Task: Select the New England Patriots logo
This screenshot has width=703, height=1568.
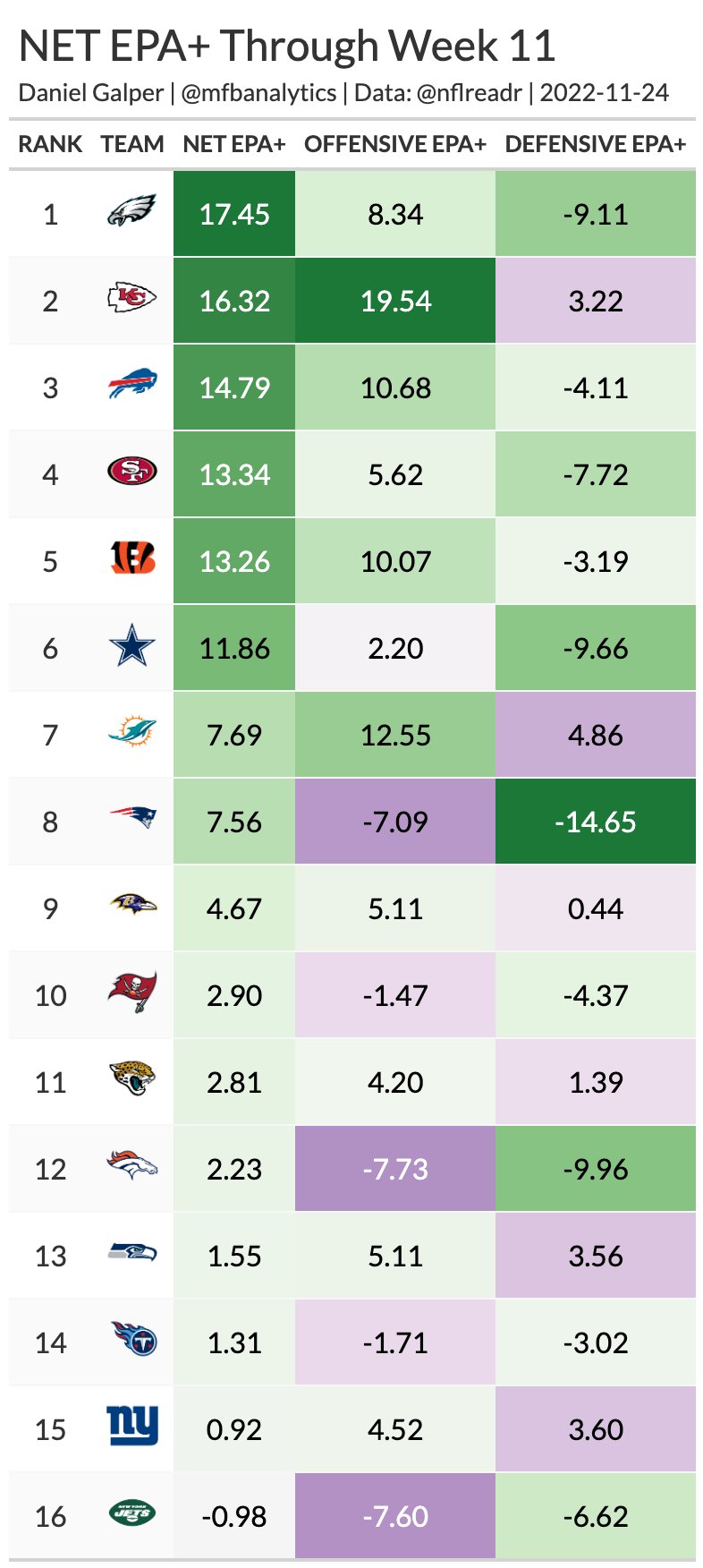Action: point(132,818)
